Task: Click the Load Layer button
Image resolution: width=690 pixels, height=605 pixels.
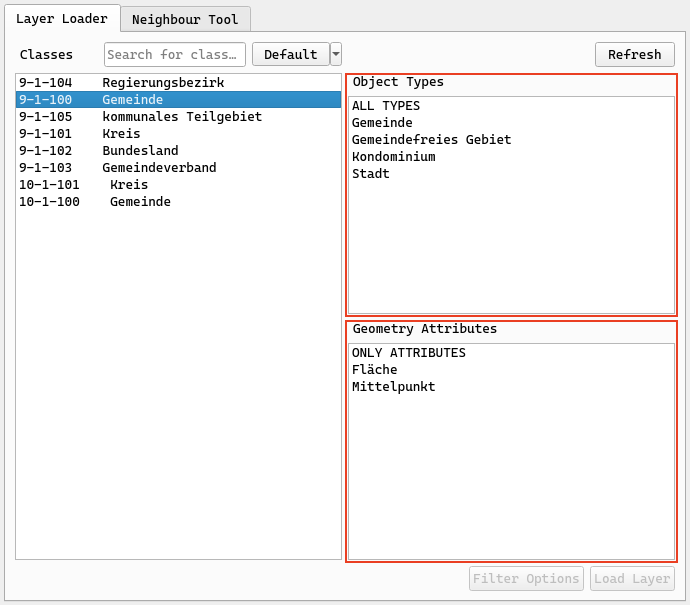Action: coord(632,579)
